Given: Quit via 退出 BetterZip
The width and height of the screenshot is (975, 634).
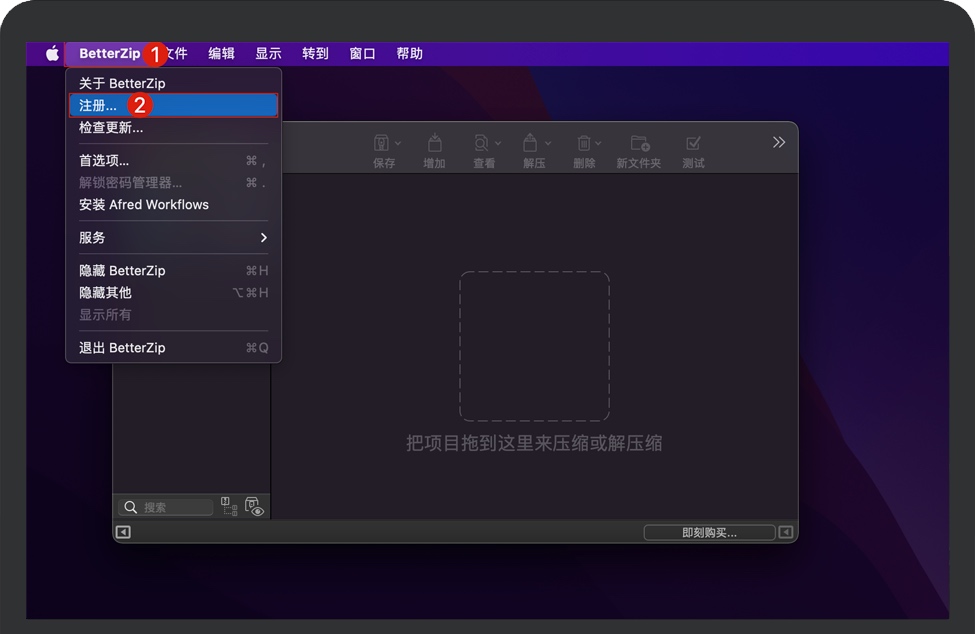Looking at the screenshot, I should pos(173,347).
